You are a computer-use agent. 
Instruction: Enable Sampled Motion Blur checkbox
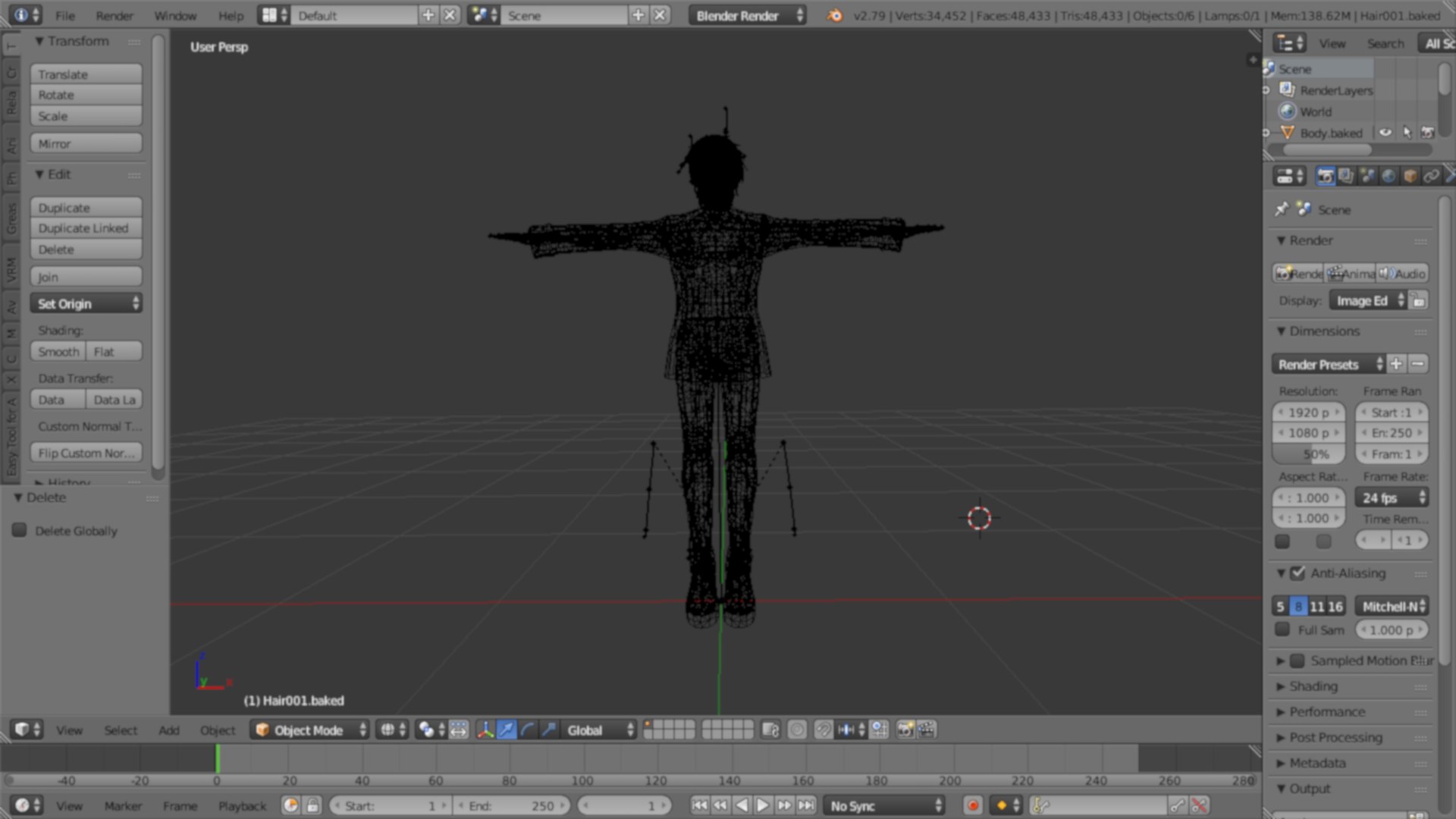click(1298, 661)
